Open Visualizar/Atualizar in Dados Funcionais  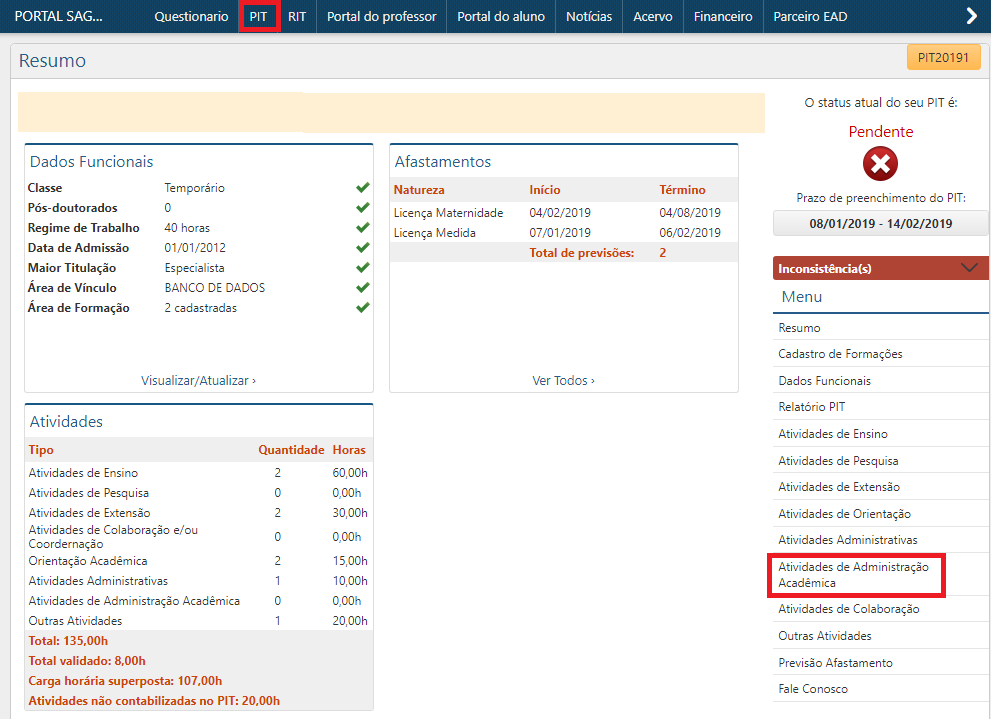[198, 380]
